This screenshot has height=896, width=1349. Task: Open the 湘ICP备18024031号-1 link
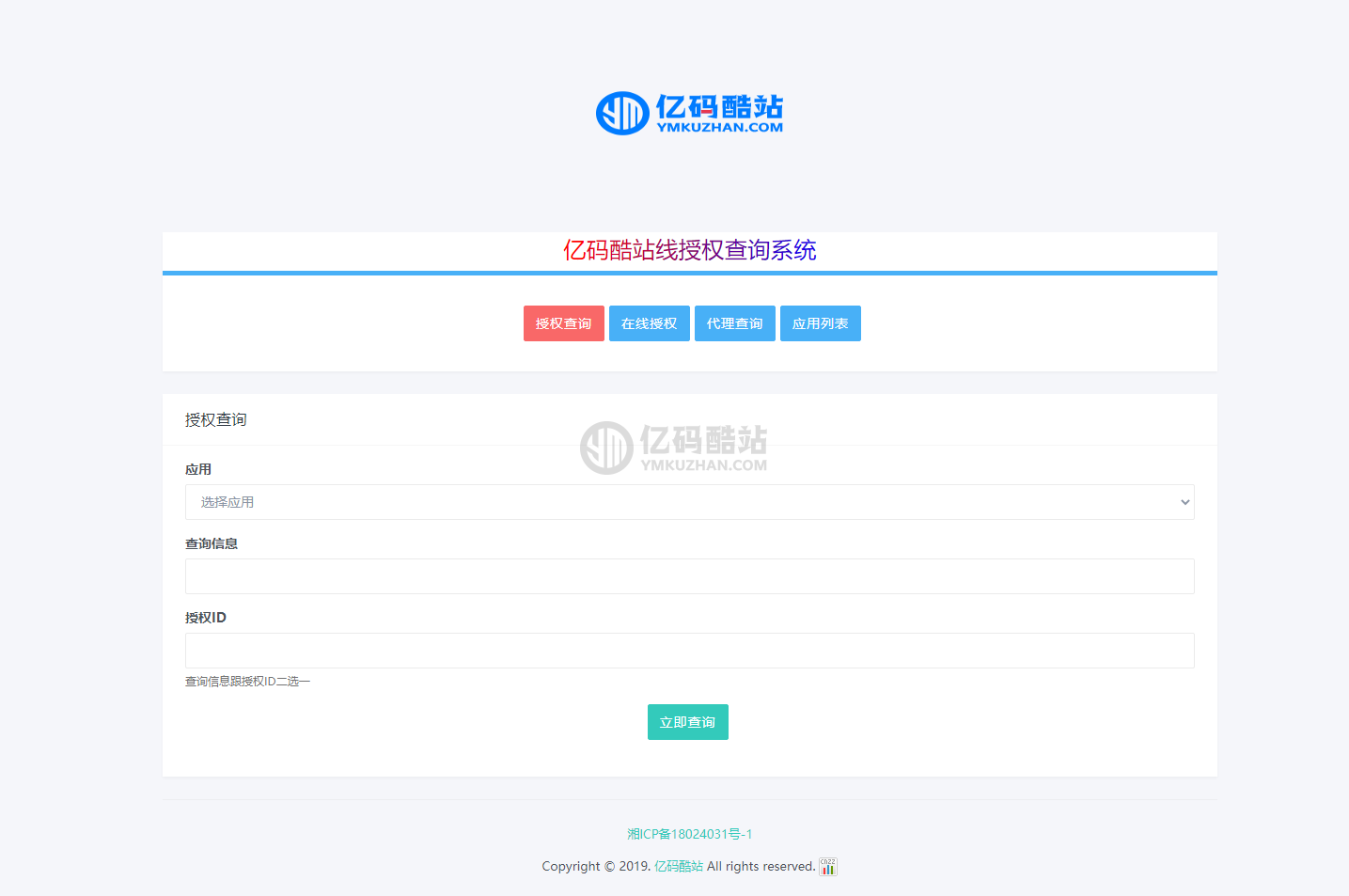[x=690, y=834]
